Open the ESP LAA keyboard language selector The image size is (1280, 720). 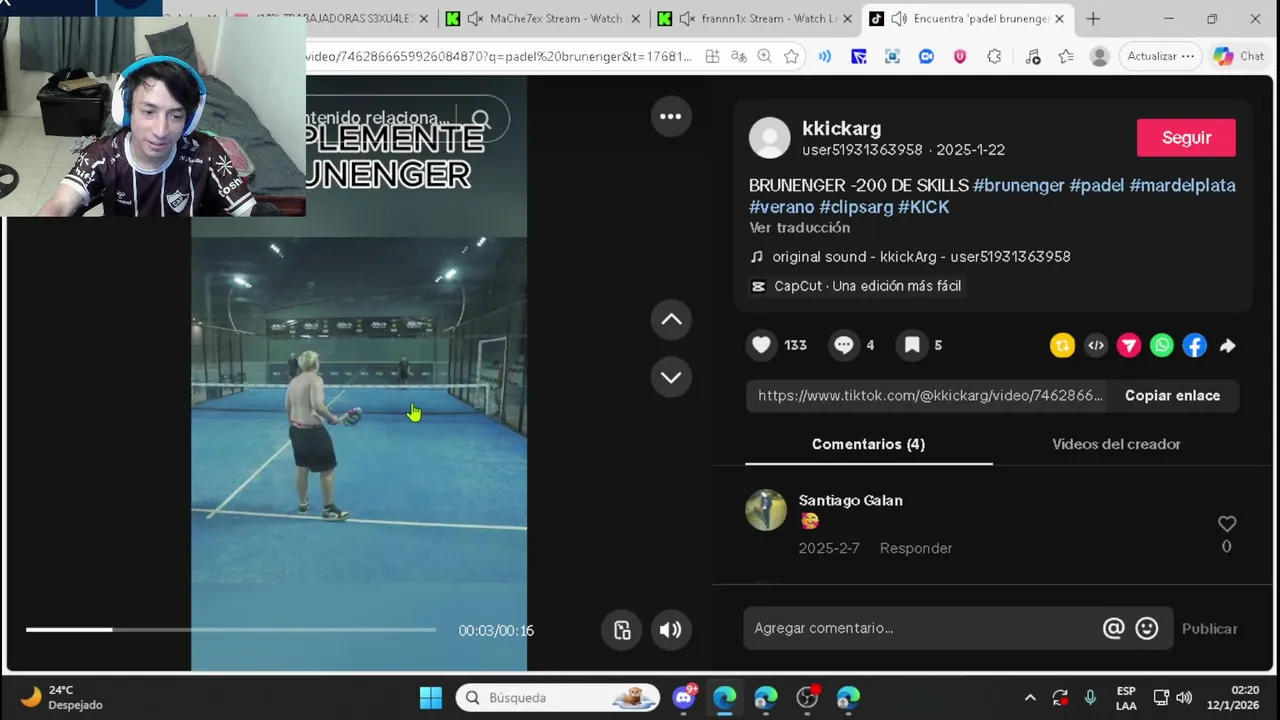click(x=1126, y=698)
